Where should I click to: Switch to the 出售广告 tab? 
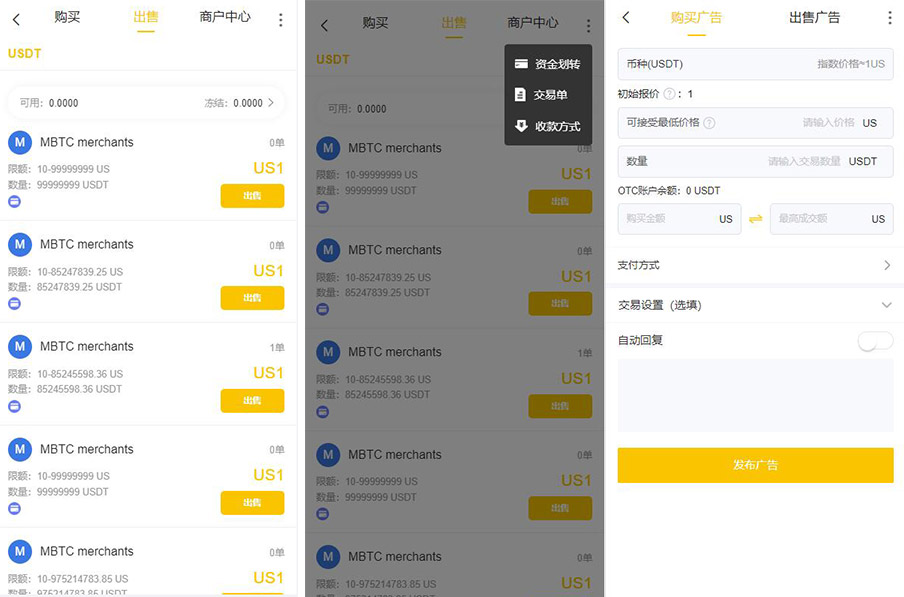pos(814,18)
